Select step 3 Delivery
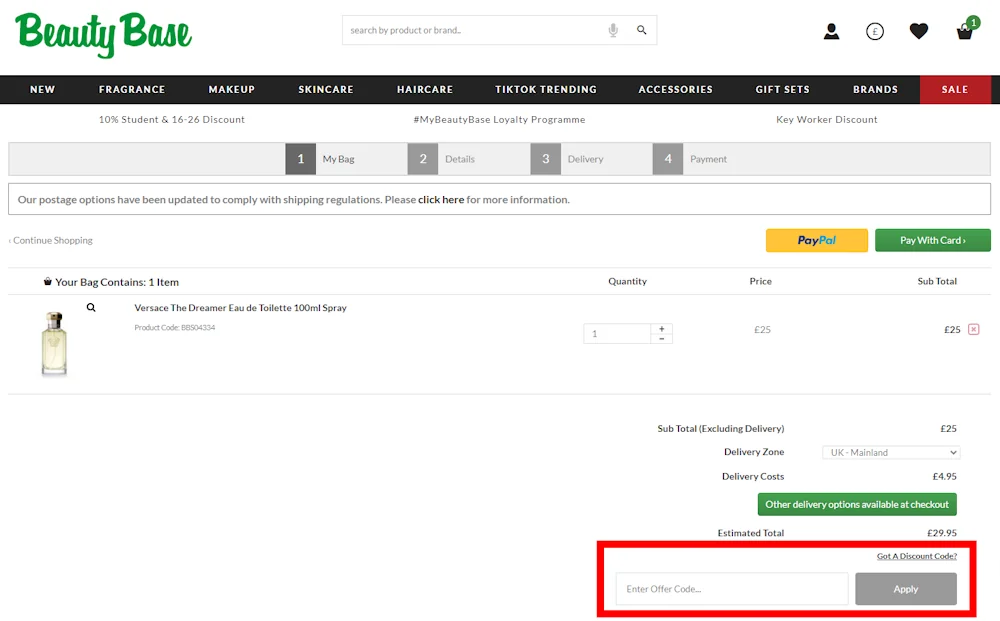 pos(568,159)
